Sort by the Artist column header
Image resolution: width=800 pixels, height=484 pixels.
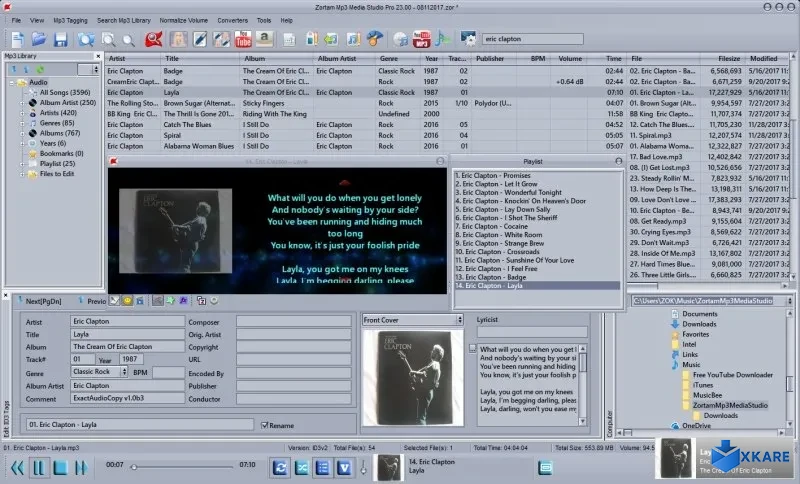[133, 59]
